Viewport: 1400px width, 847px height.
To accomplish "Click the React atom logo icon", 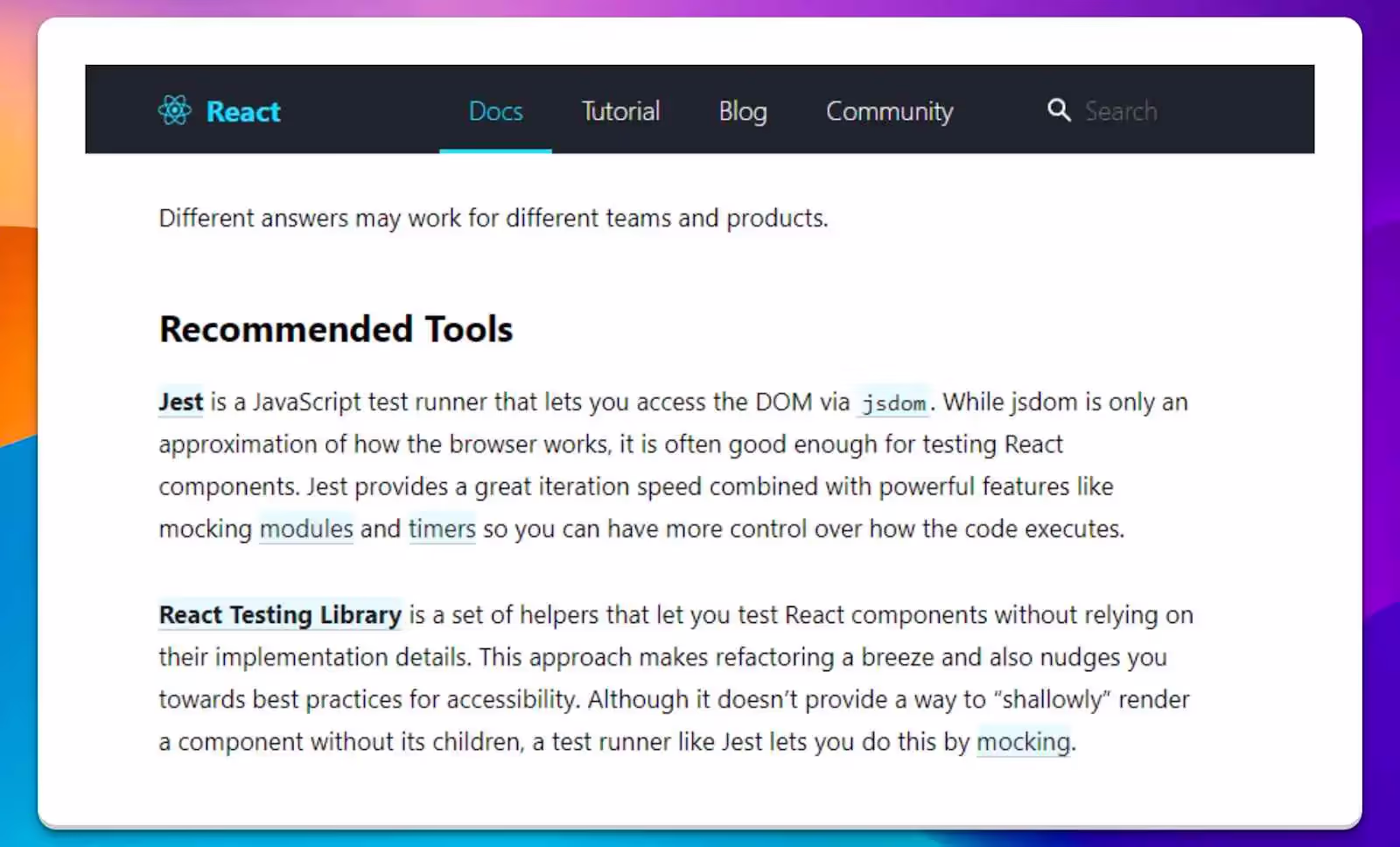I will click(175, 111).
